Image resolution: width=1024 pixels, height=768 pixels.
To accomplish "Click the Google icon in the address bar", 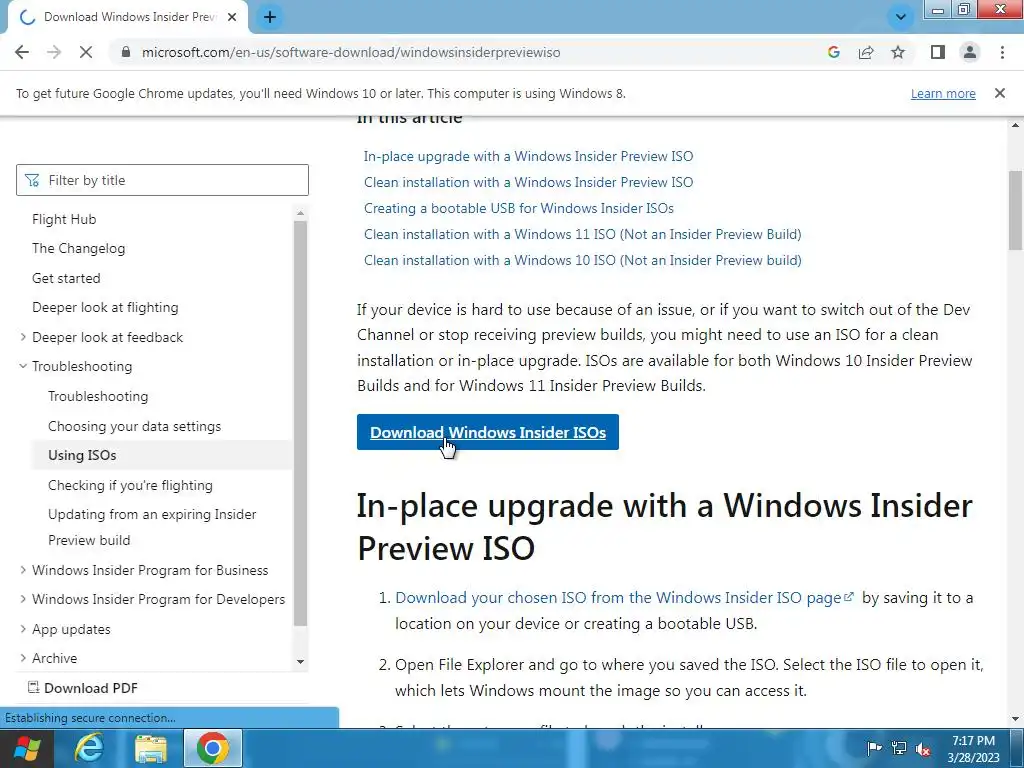I will pos(833,52).
